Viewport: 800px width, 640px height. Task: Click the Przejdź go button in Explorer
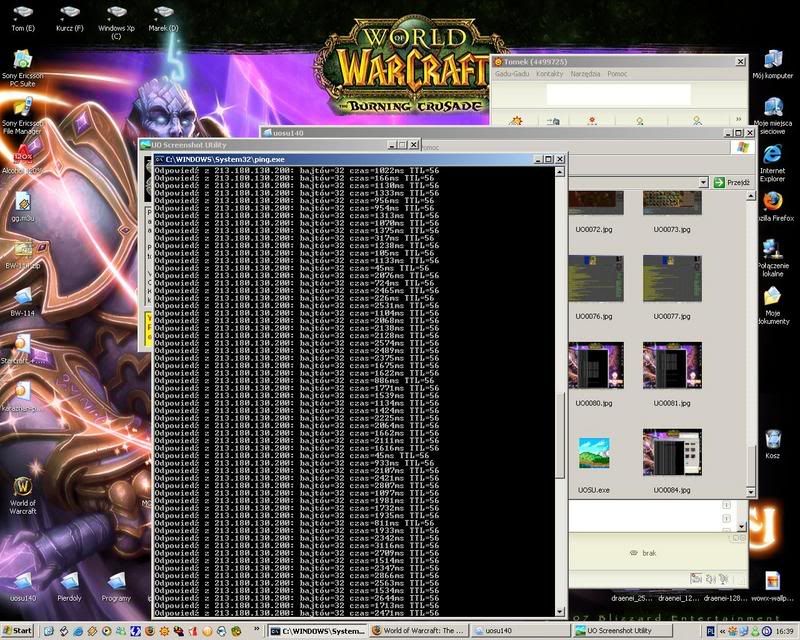pos(732,183)
